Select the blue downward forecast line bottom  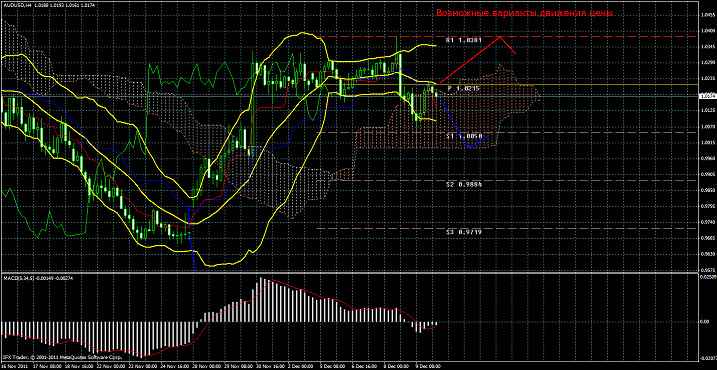coord(467,147)
